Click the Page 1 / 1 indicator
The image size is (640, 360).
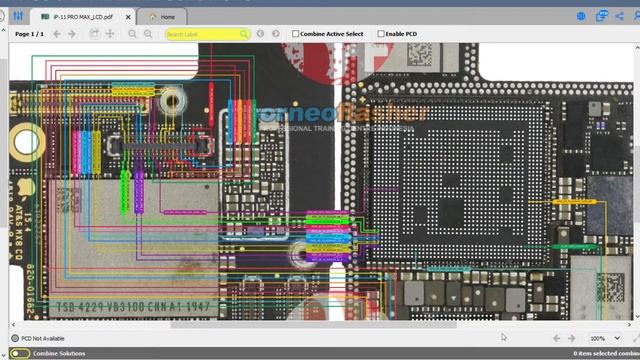(29, 34)
